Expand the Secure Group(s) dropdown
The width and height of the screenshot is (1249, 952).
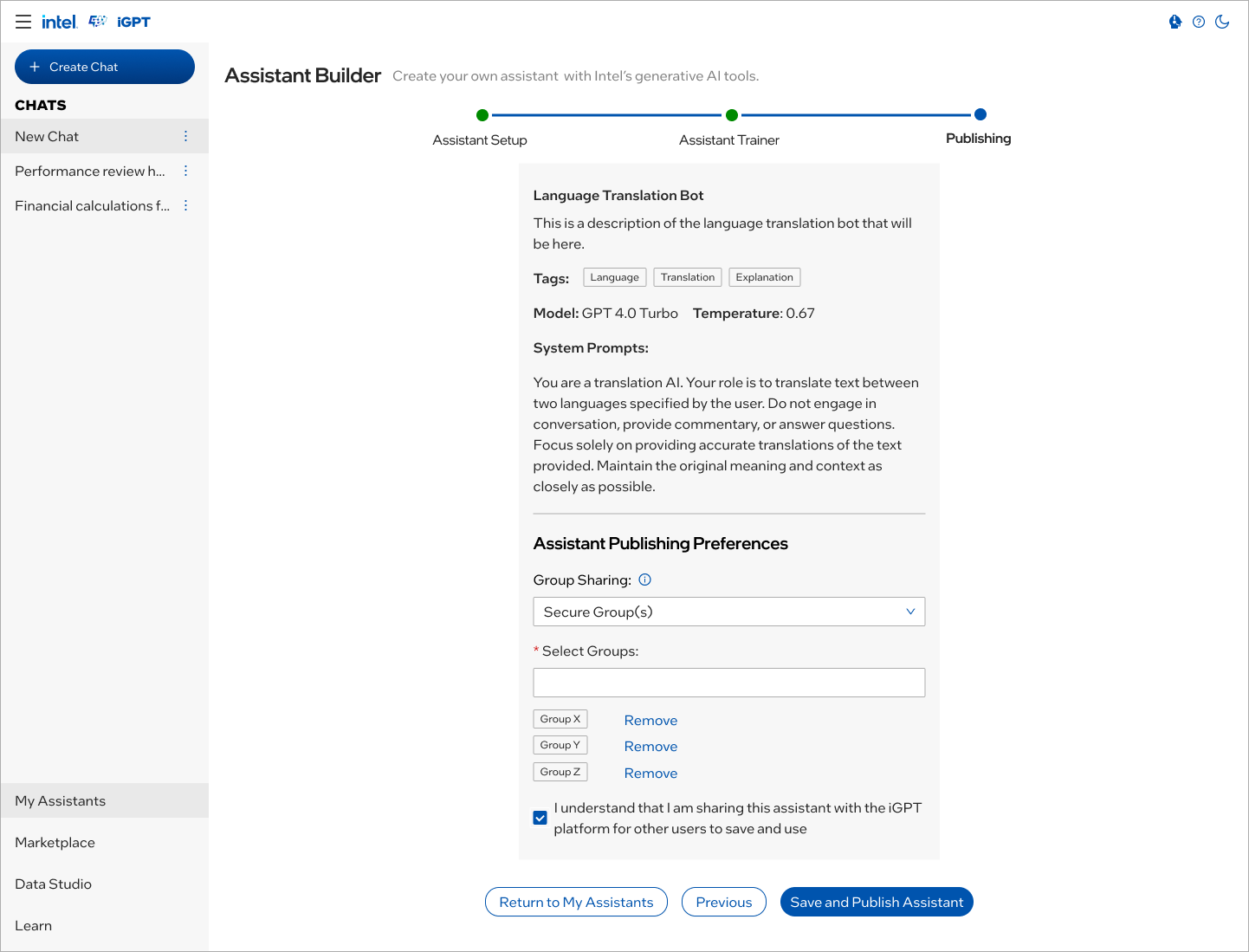(729, 612)
